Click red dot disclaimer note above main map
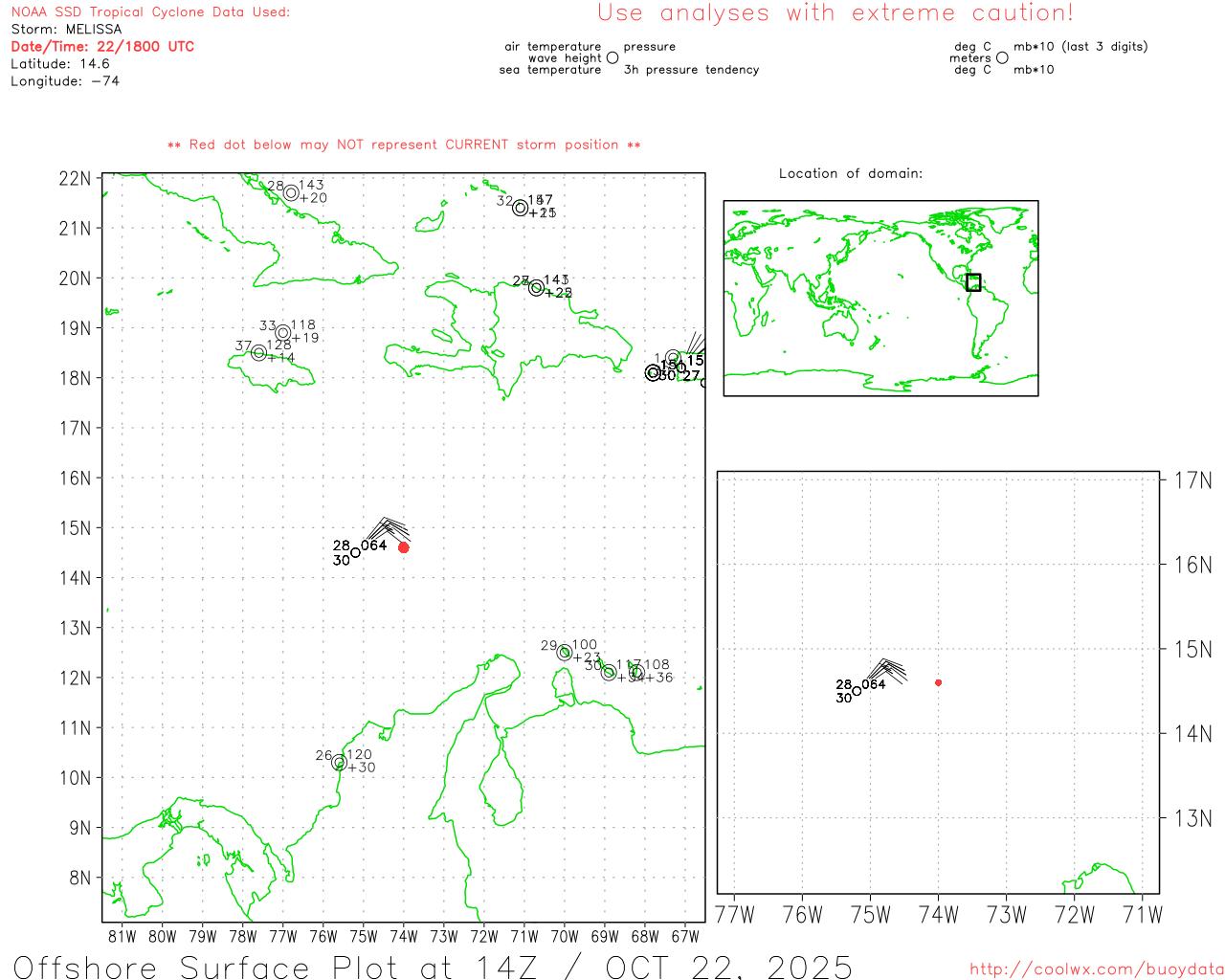The height and width of the screenshot is (980, 1225). pos(404,145)
